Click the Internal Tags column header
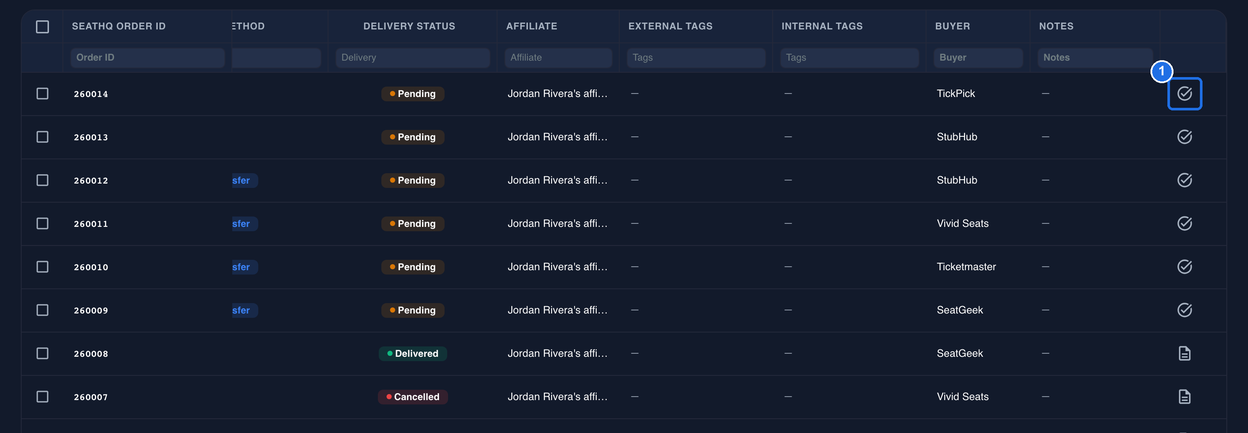The width and height of the screenshot is (1248, 433). [822, 26]
